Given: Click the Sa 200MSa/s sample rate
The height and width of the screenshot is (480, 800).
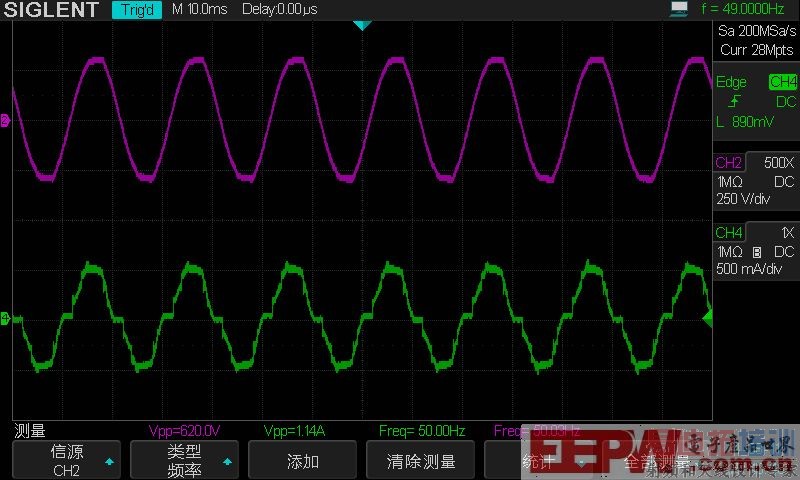Looking at the screenshot, I should [x=757, y=31].
